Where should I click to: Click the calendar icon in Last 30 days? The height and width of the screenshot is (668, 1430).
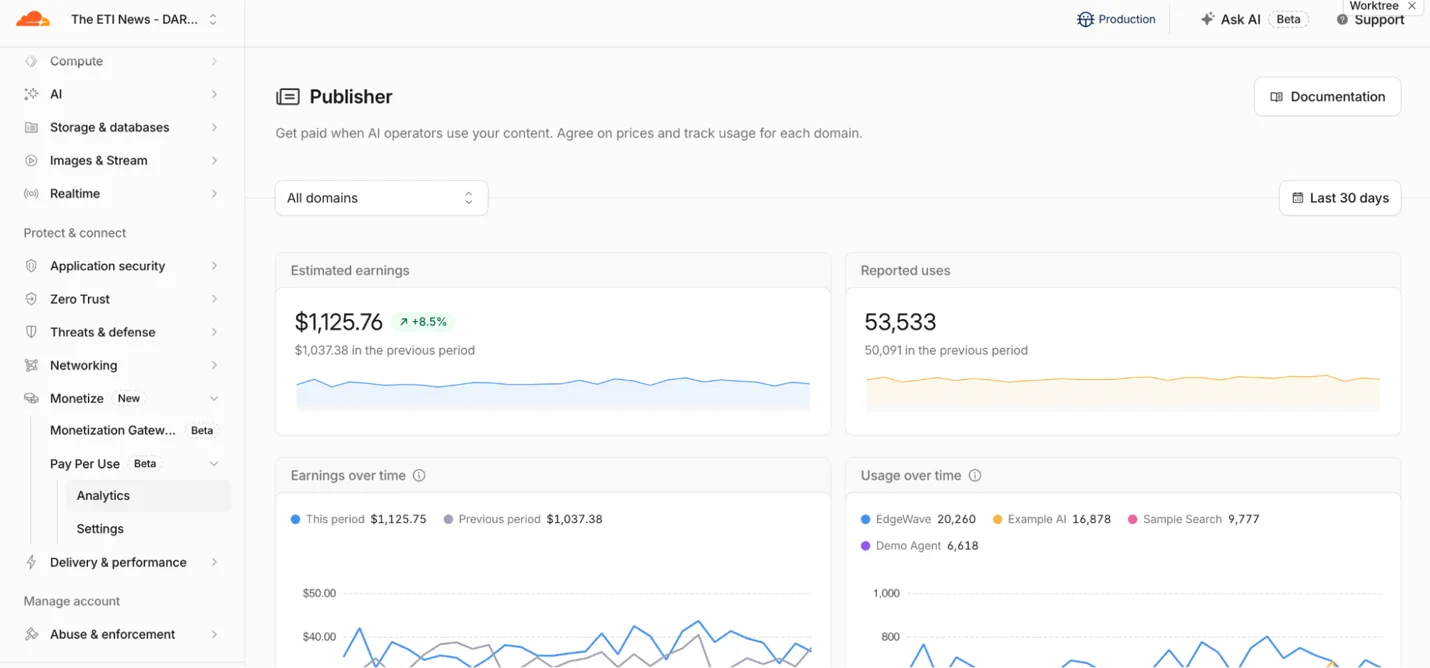click(1298, 198)
